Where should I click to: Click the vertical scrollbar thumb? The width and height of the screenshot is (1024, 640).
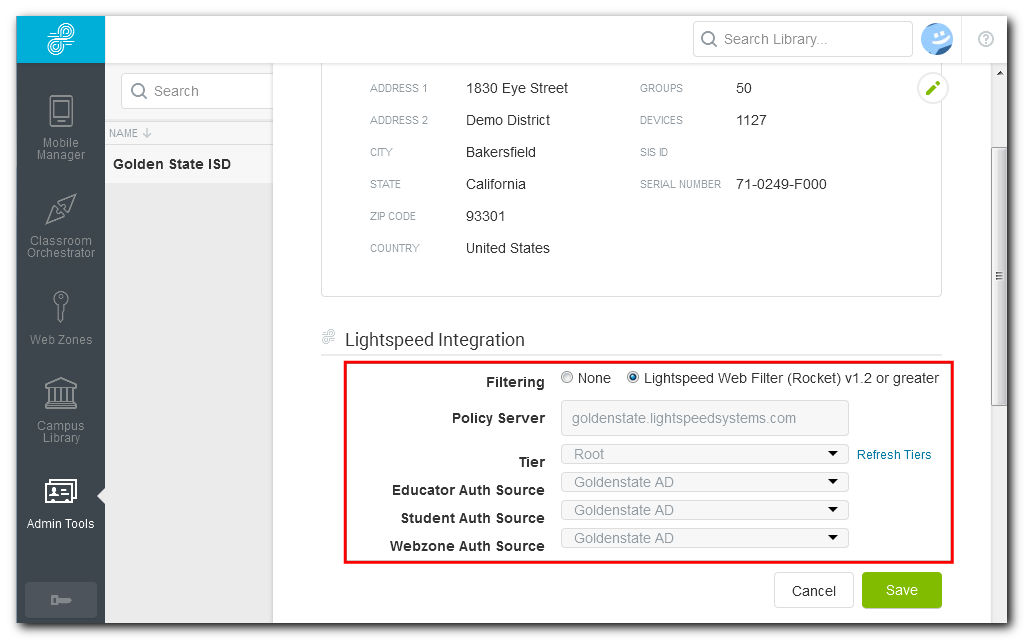click(x=999, y=276)
